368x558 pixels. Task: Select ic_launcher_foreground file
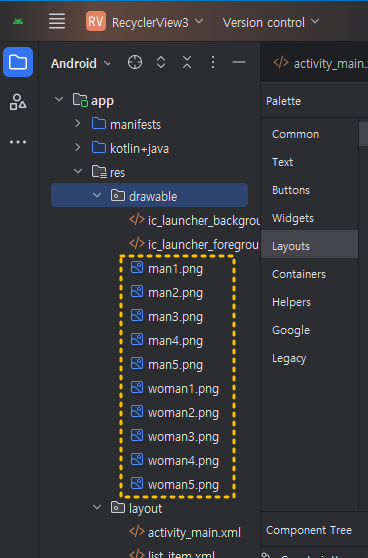[x=194, y=244]
